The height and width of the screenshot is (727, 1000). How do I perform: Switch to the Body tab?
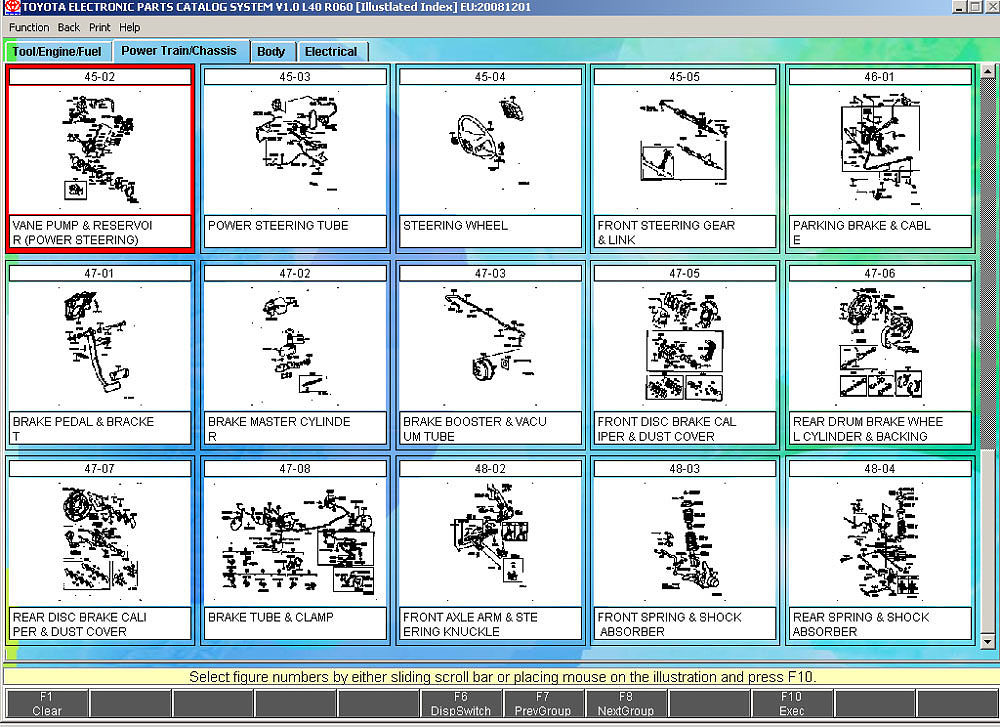[x=271, y=52]
